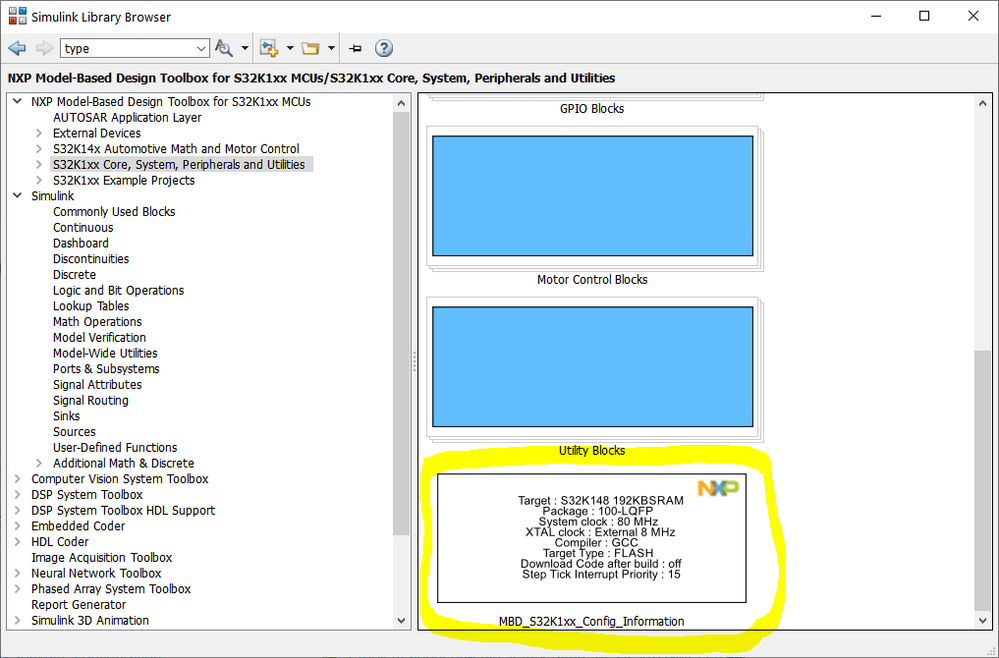
Task: Select Ports & Subsystems library
Action: pos(106,369)
